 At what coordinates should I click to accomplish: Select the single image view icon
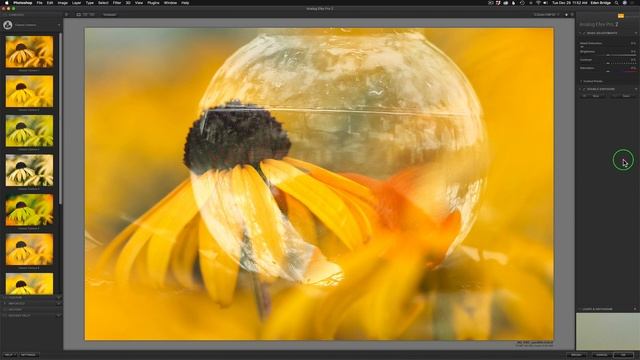coord(79,14)
